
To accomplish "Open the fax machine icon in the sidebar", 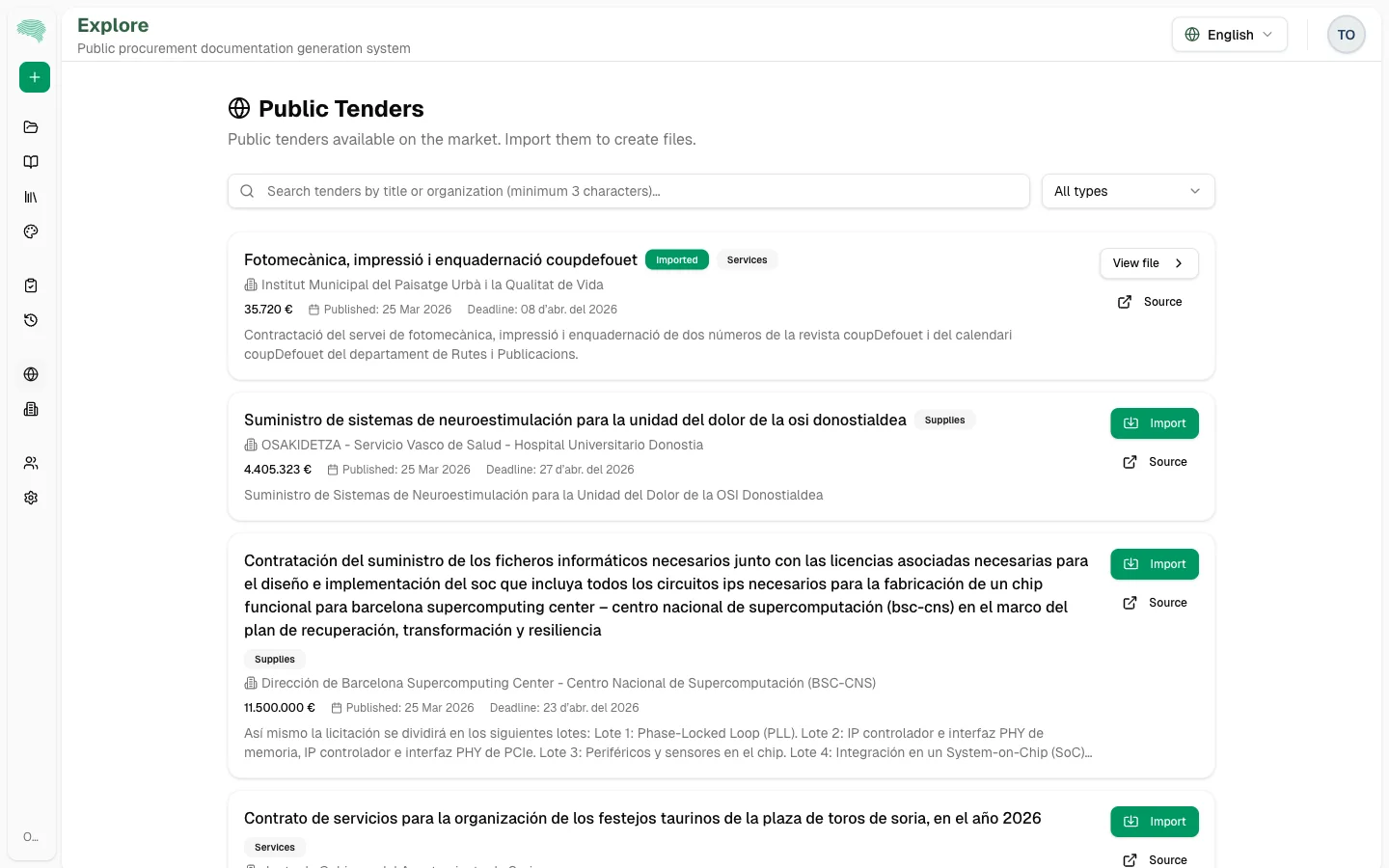I will (x=31, y=408).
